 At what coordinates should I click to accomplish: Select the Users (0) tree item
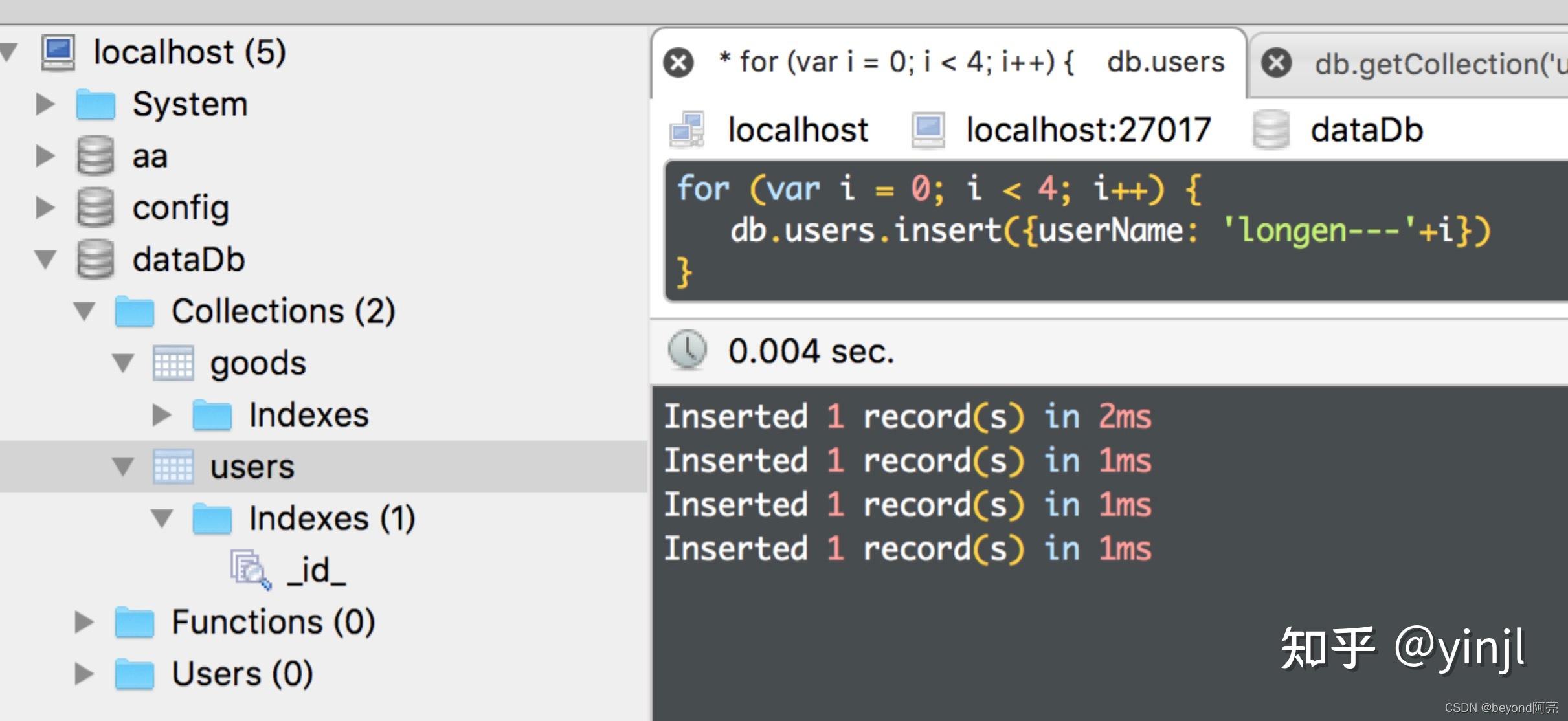click(241, 674)
